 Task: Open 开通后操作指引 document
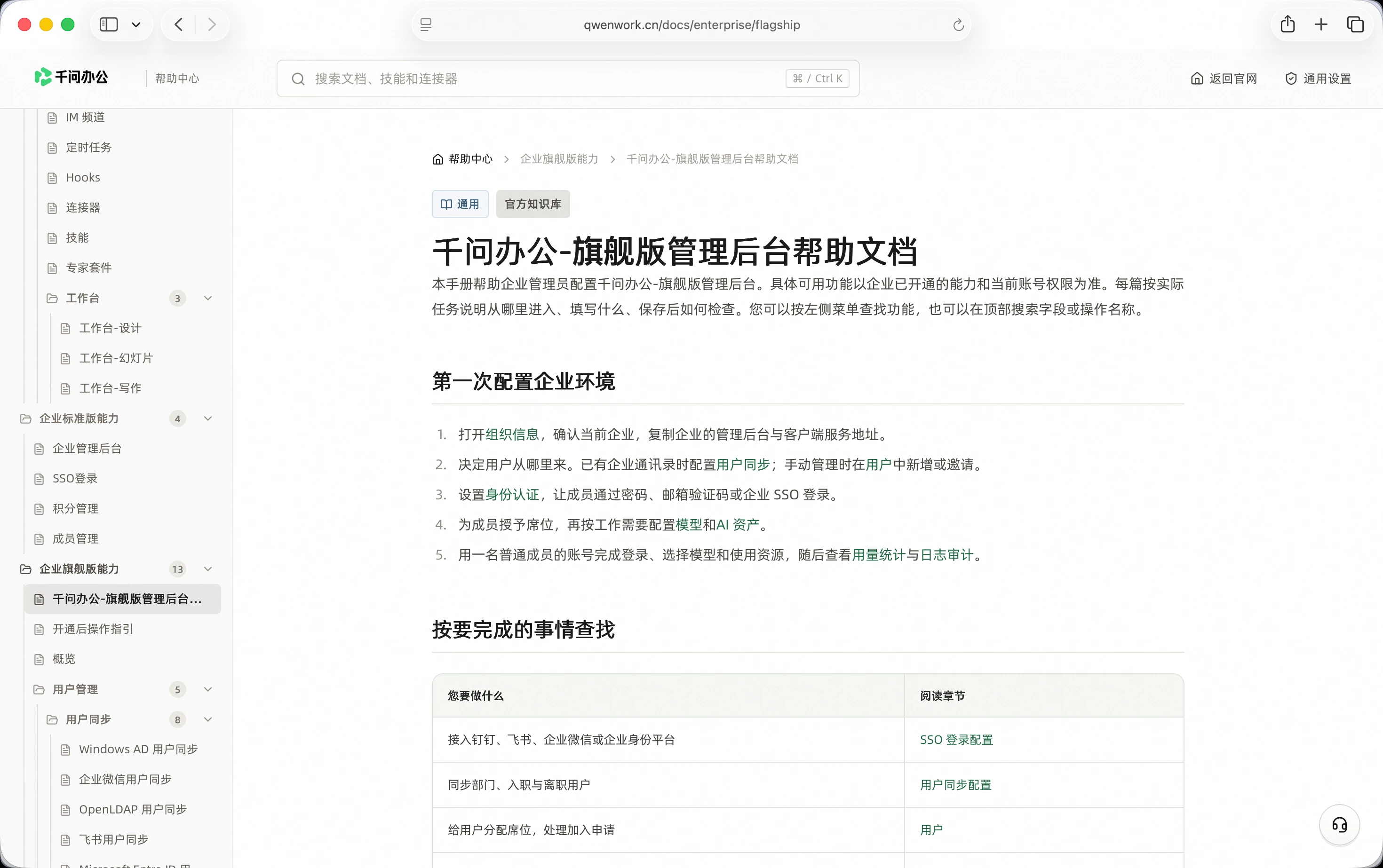point(93,629)
